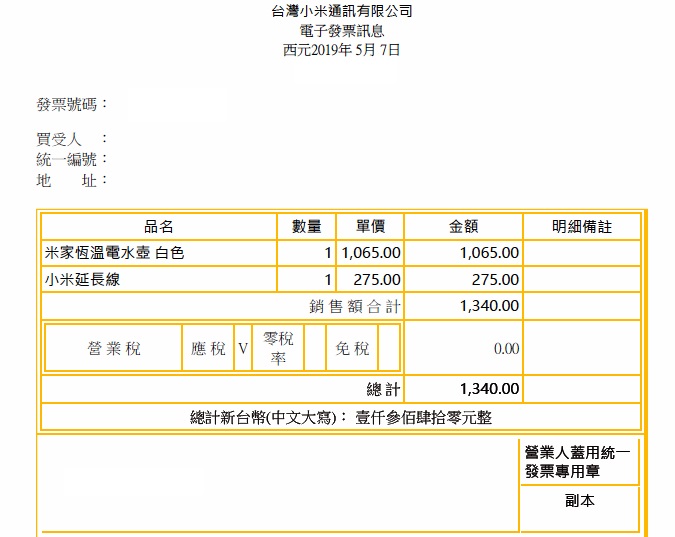Click the 地址 label

[x=71, y=180]
